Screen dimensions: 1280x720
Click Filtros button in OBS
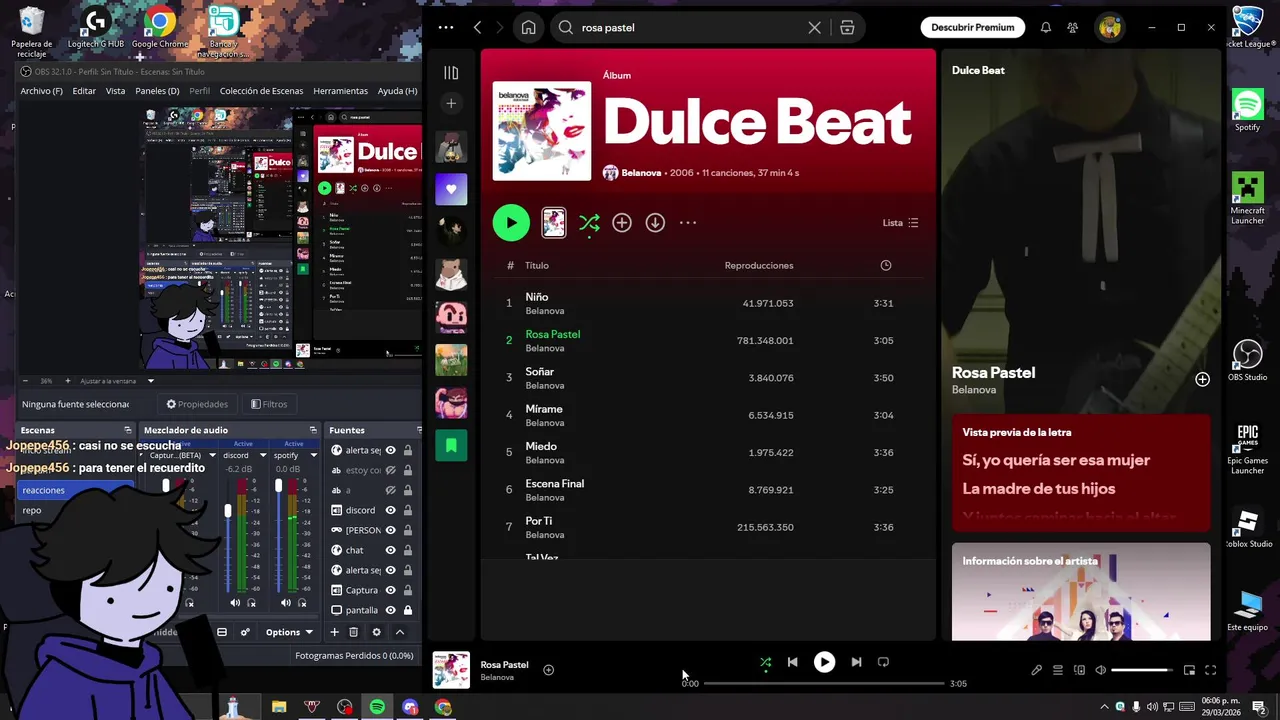pos(269,404)
